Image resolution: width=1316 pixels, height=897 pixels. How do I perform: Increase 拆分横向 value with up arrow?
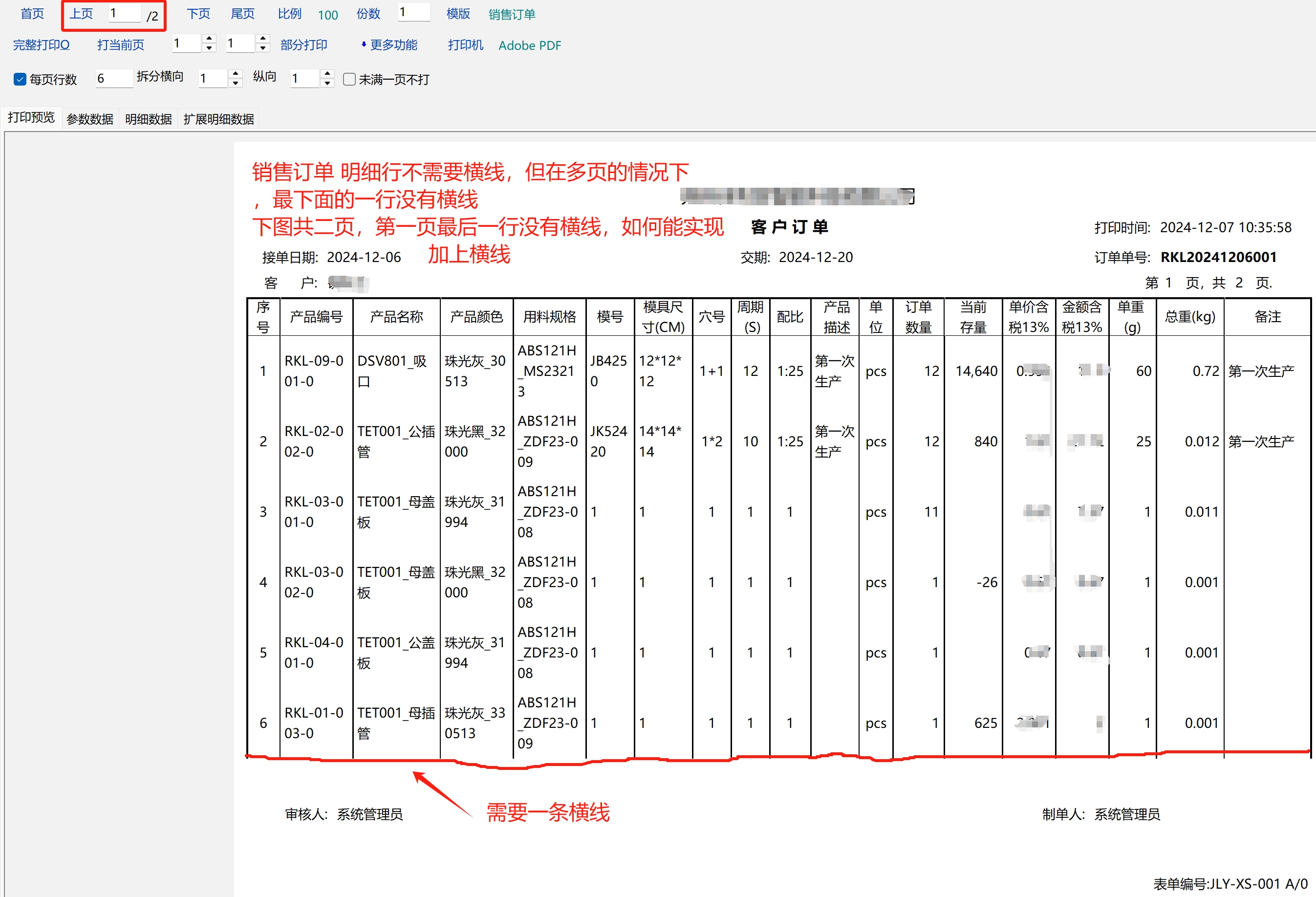(x=236, y=74)
